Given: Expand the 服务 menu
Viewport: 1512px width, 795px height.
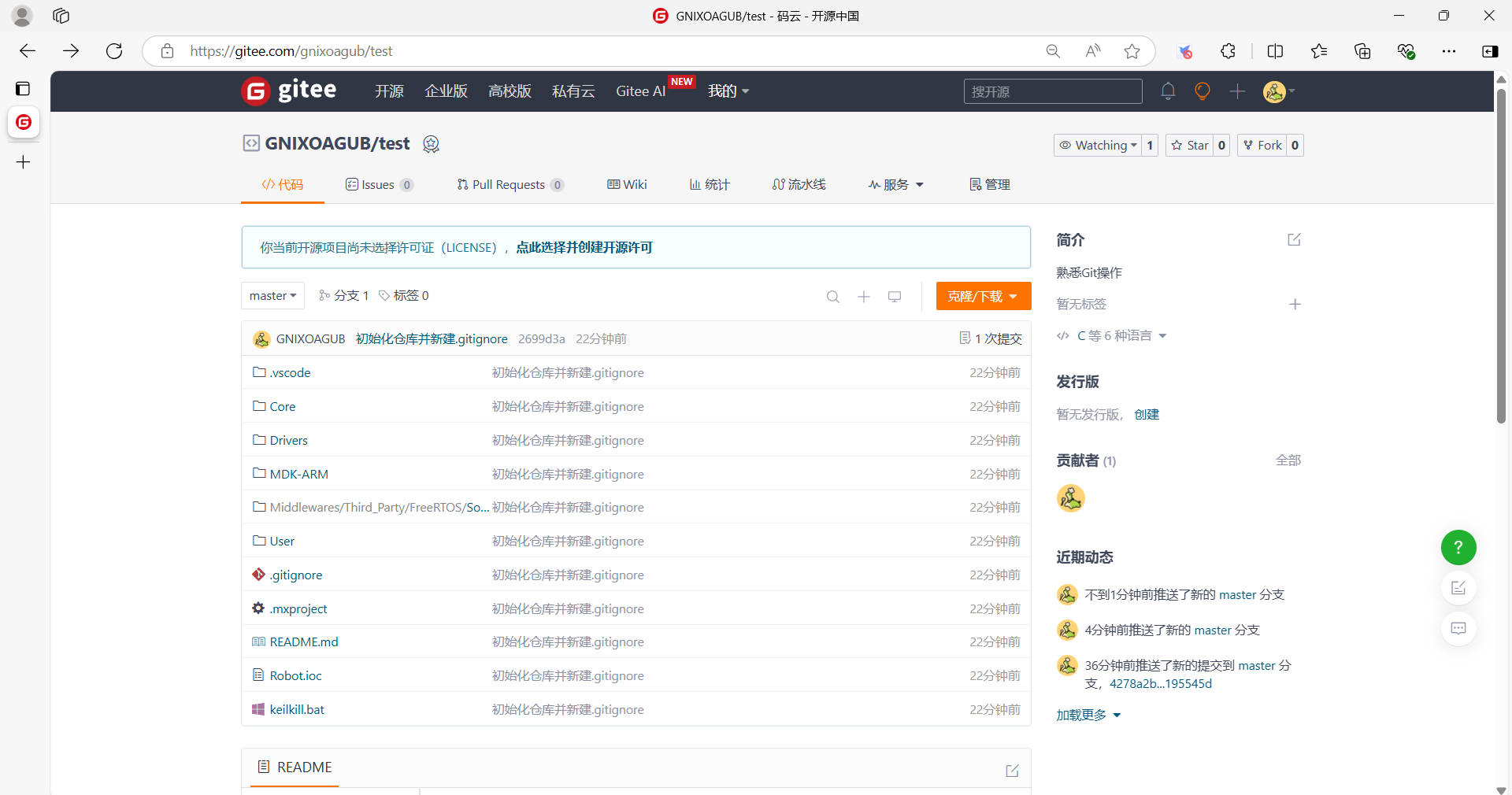Looking at the screenshot, I should (x=895, y=184).
